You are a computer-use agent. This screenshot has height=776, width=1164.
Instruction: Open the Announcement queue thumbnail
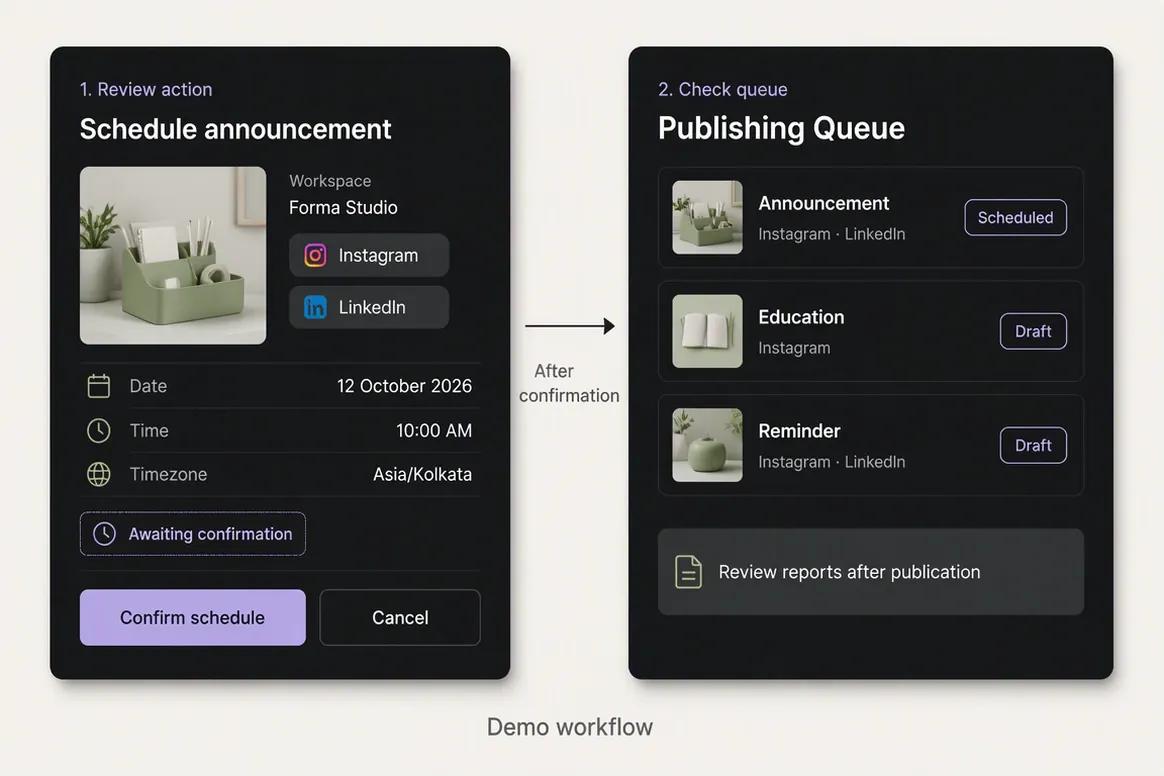click(707, 218)
